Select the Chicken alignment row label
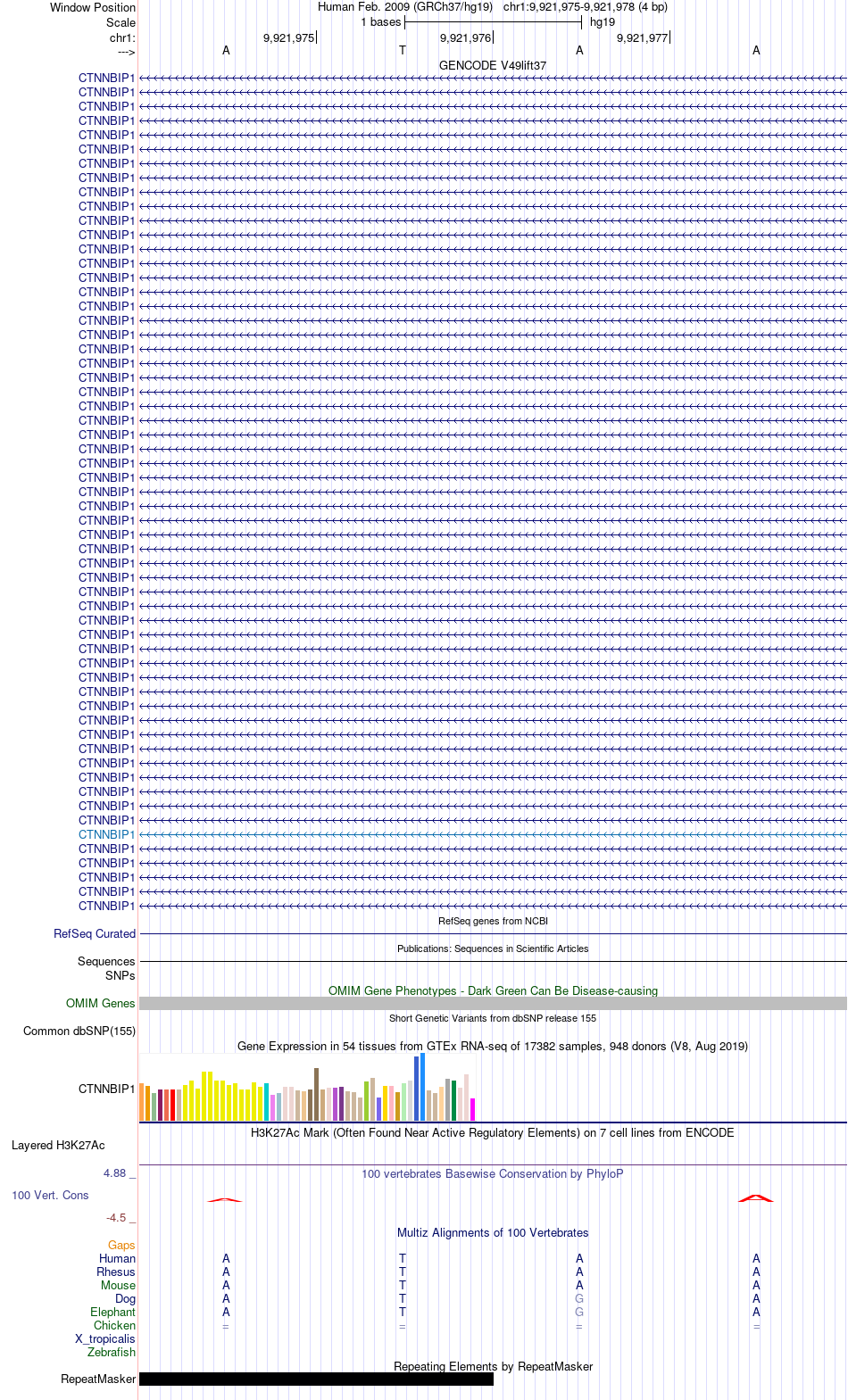Screen dimensions: 848x1400 [x=114, y=1325]
